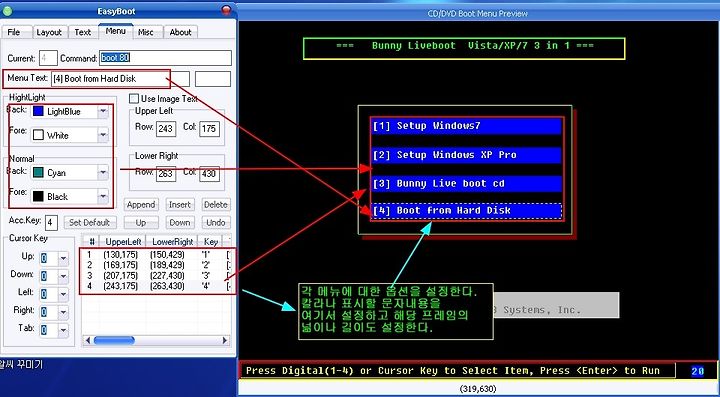
Task: Open the Normal Fore color dropdown (Black)
Action: 103,196
